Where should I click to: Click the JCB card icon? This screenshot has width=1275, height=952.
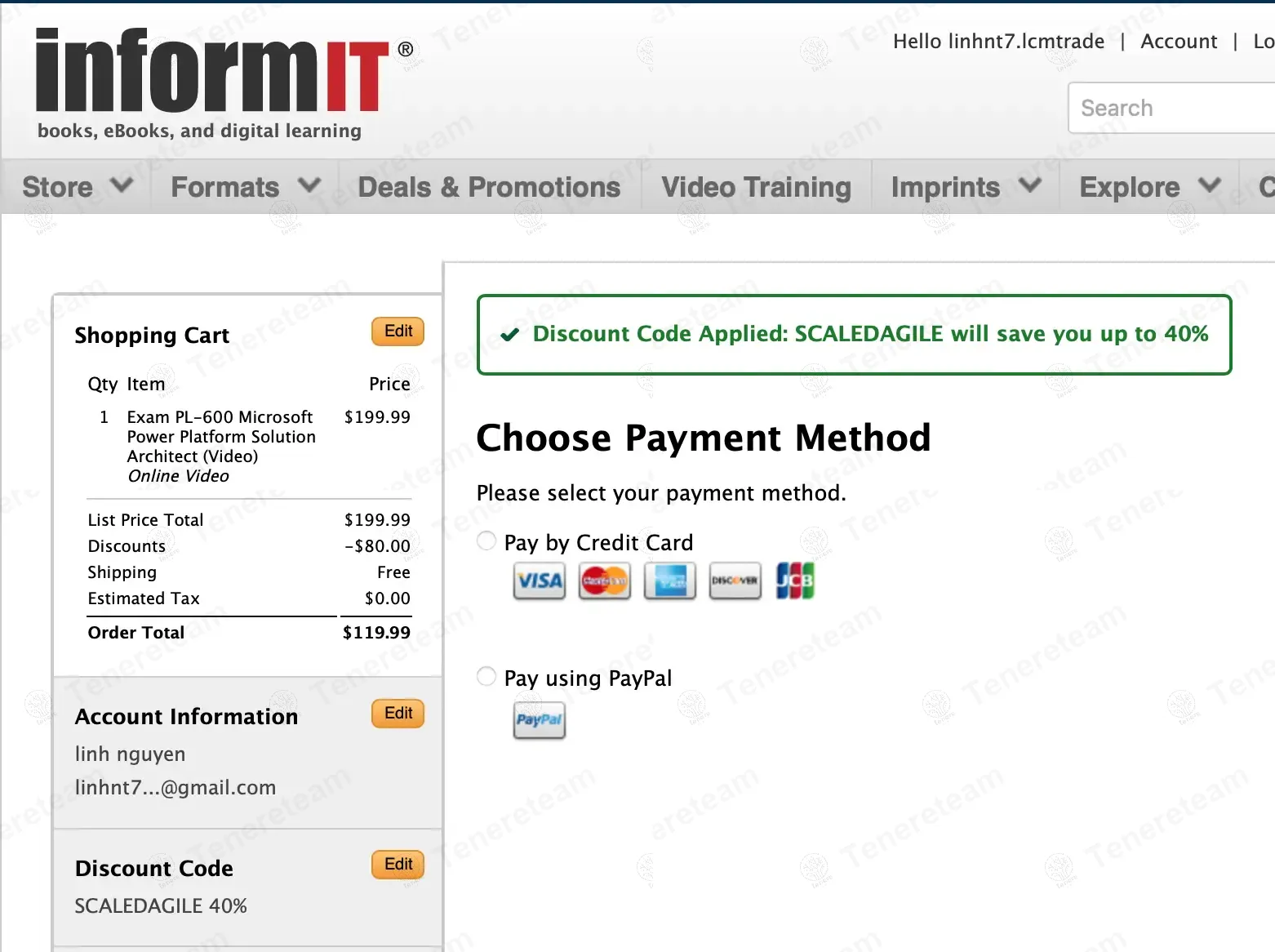click(x=794, y=581)
